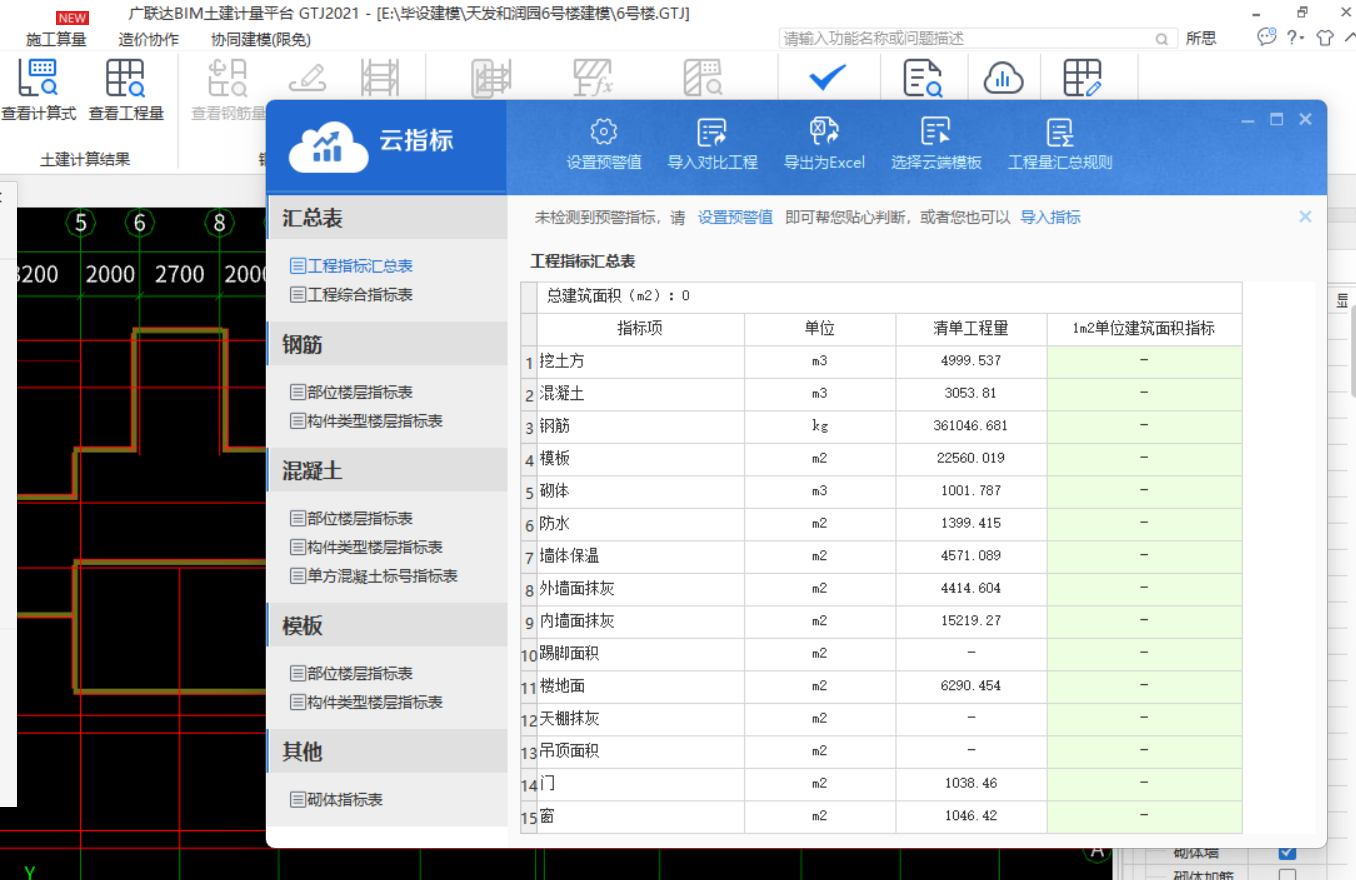Screen dimensions: 1356x880
Task: Click 导出为Excel export icon
Action: 824,131
